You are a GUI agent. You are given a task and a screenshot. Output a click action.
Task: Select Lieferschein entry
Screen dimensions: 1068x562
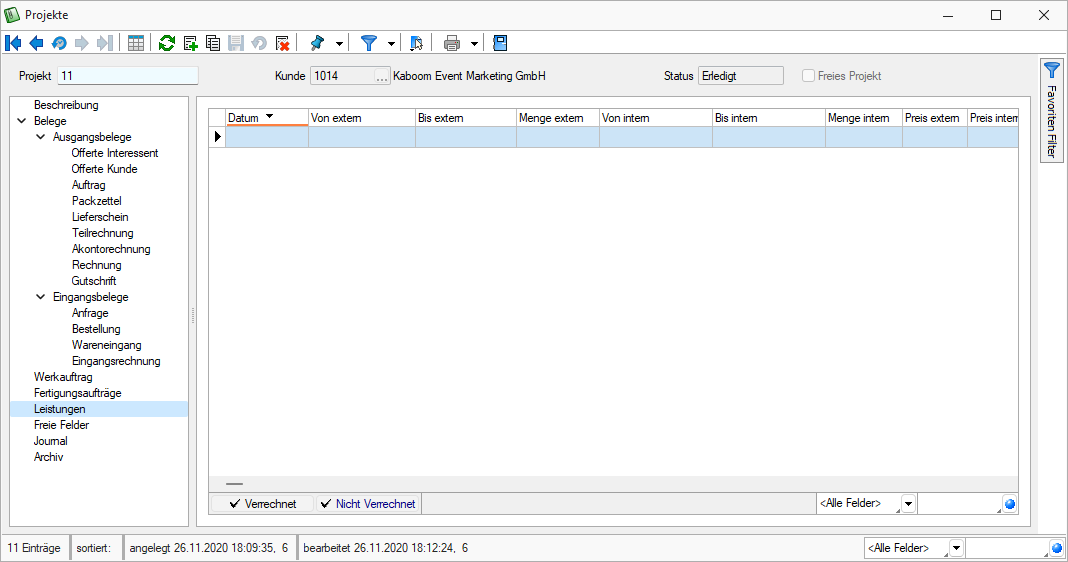click(100, 217)
